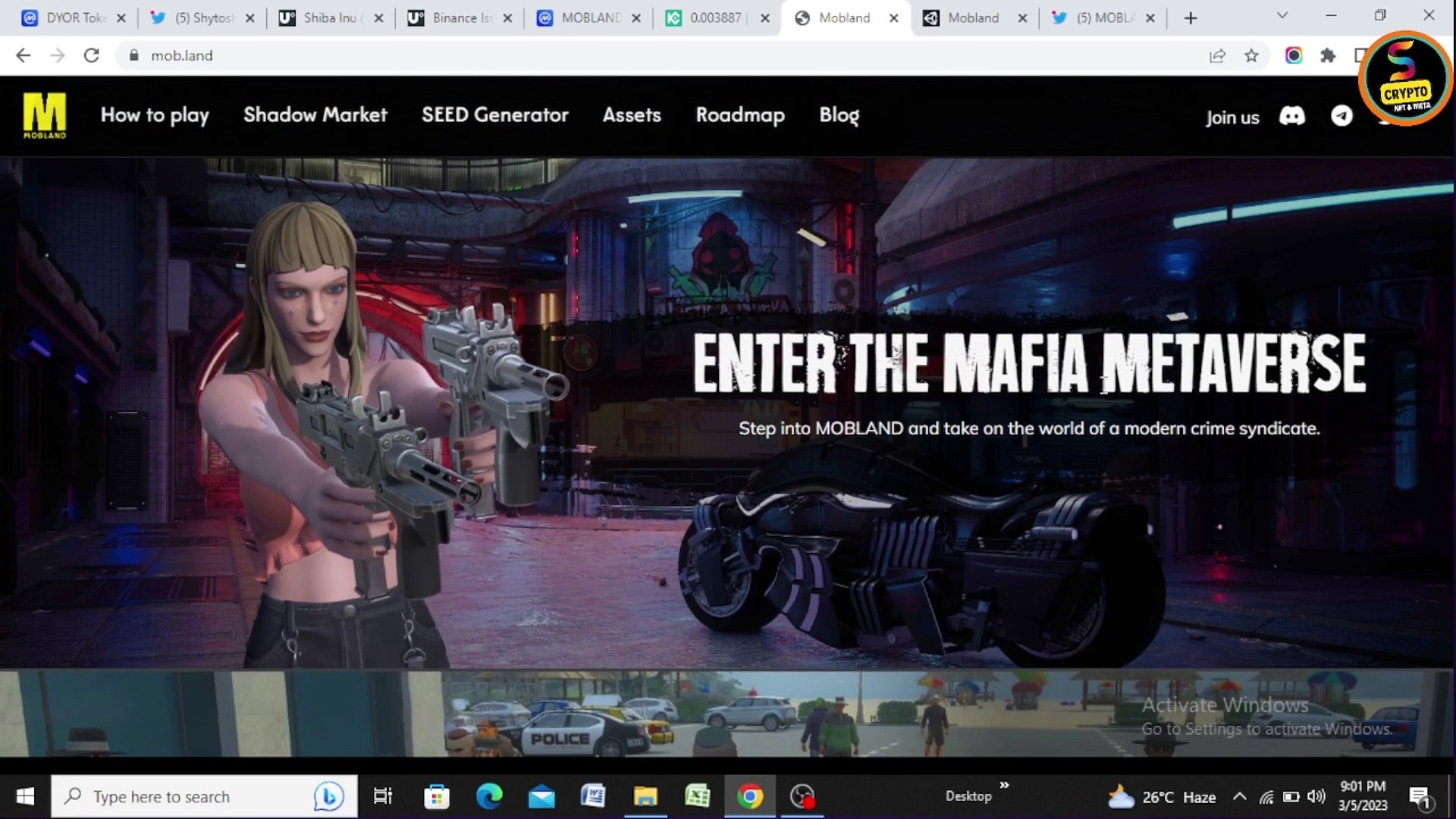Open How to play menu

coord(155,115)
